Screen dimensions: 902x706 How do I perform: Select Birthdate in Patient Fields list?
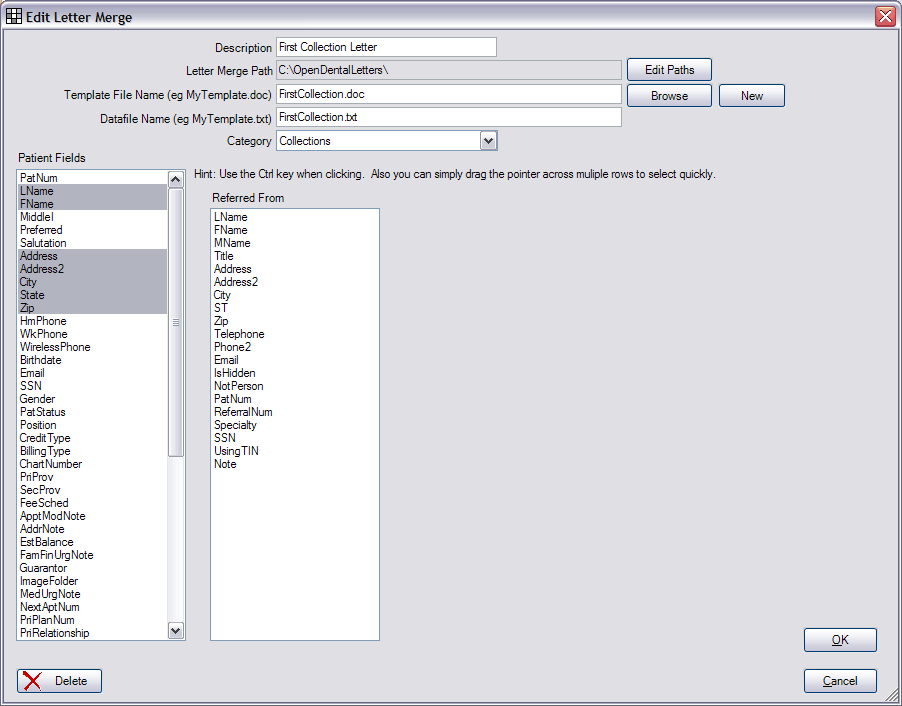tap(41, 360)
